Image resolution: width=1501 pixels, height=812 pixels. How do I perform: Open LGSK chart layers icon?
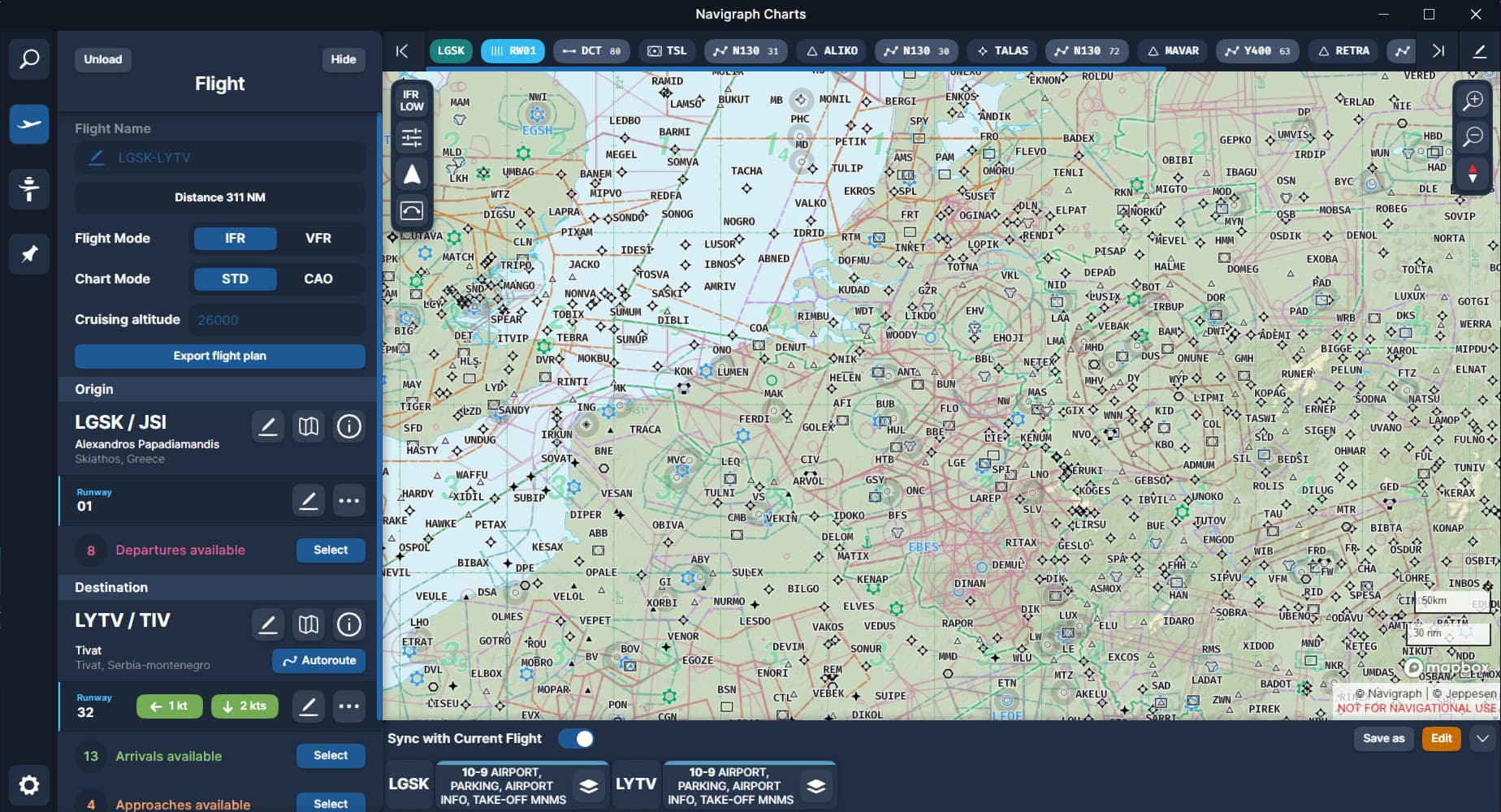[589, 785]
